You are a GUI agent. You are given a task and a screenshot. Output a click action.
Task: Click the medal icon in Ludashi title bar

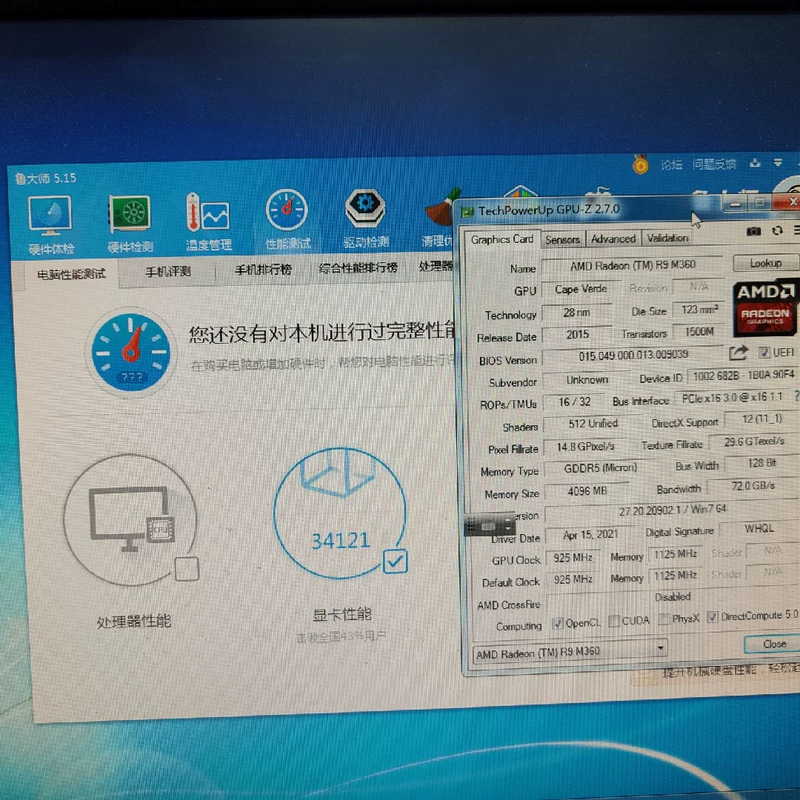[x=640, y=165]
